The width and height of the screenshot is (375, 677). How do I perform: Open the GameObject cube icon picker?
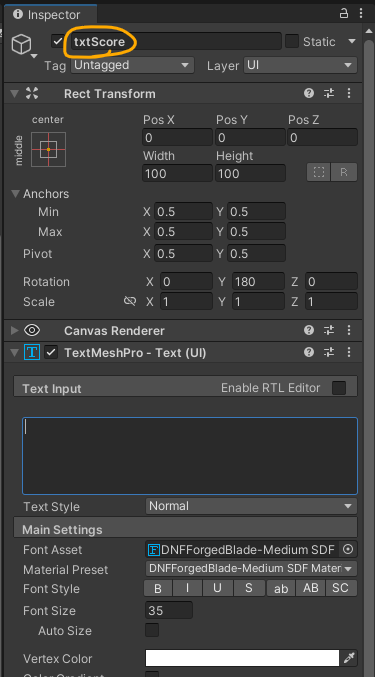(x=21, y=44)
